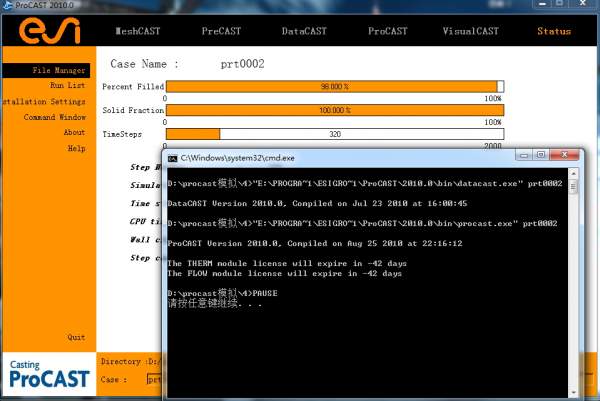
Task: Click the ProCAST Version line in cmd
Action: pyautogui.click(x=315, y=243)
